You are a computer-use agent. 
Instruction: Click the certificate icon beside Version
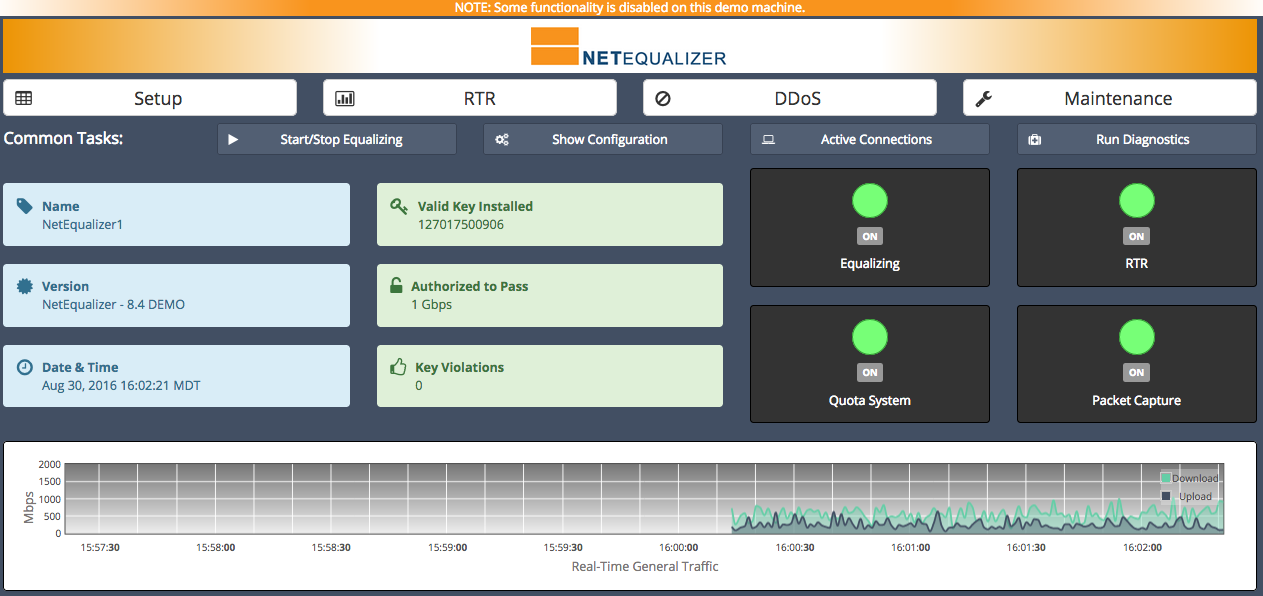[25, 286]
